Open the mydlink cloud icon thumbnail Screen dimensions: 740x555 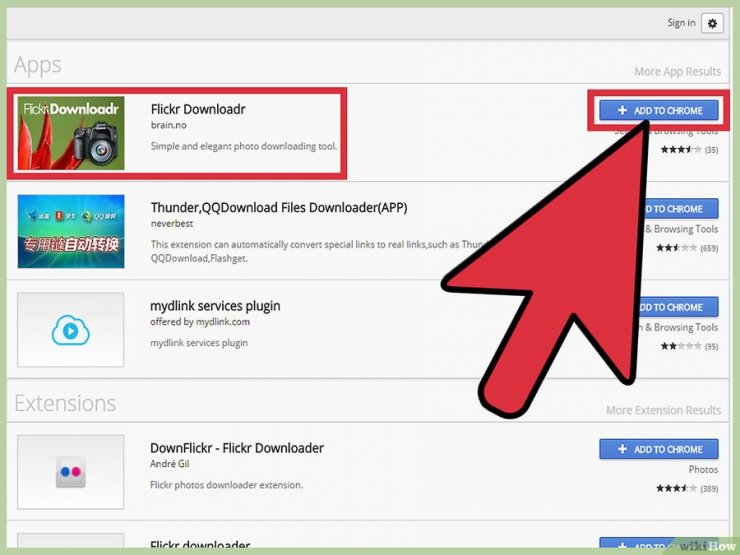click(71, 329)
